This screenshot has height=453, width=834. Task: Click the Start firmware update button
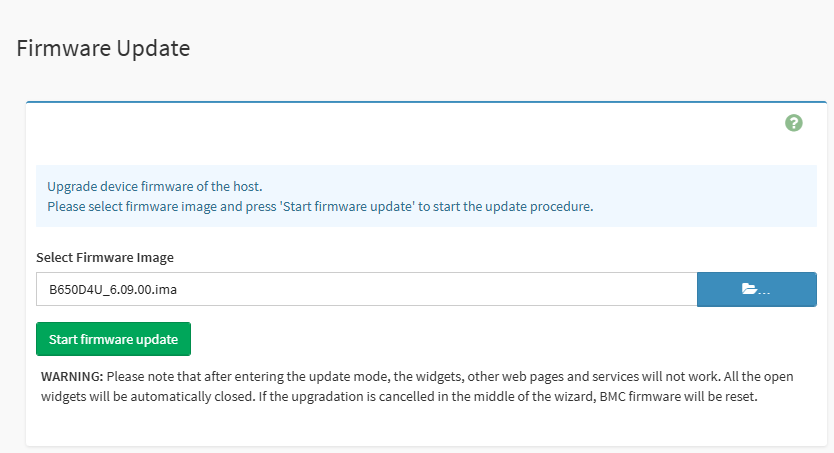point(113,339)
